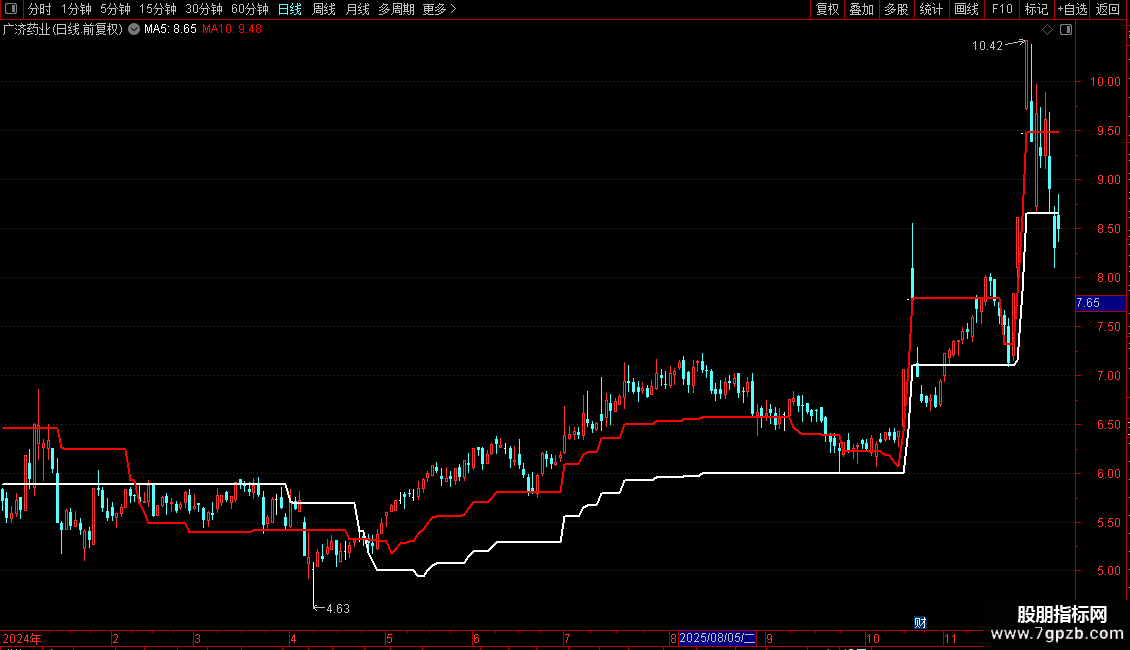Screen dimensions: 1130x650
Task: Open indicator dropdown circle next to 广济药业 title
Action: 134,30
